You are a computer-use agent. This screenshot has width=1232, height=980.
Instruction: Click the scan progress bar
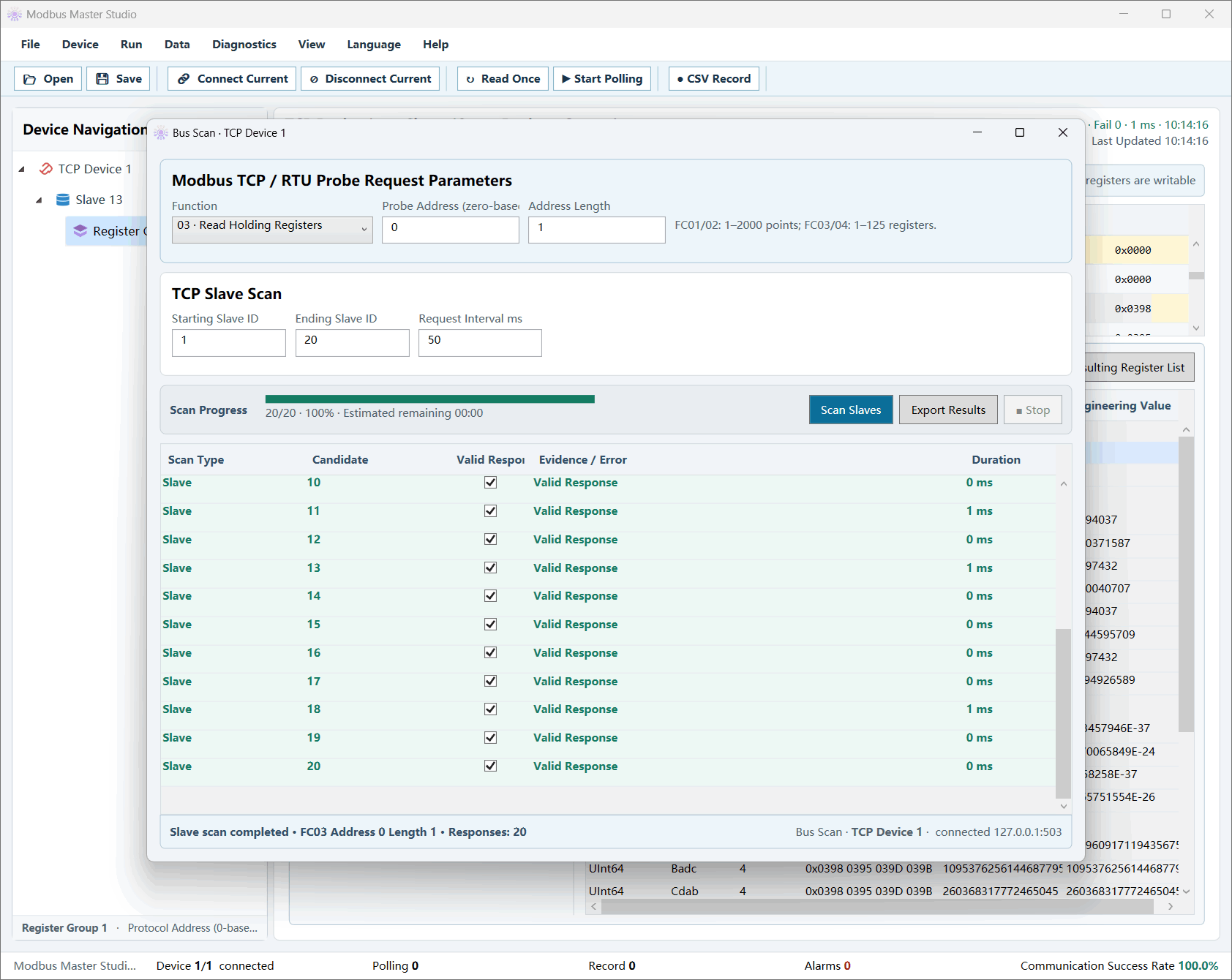pyautogui.click(x=430, y=399)
